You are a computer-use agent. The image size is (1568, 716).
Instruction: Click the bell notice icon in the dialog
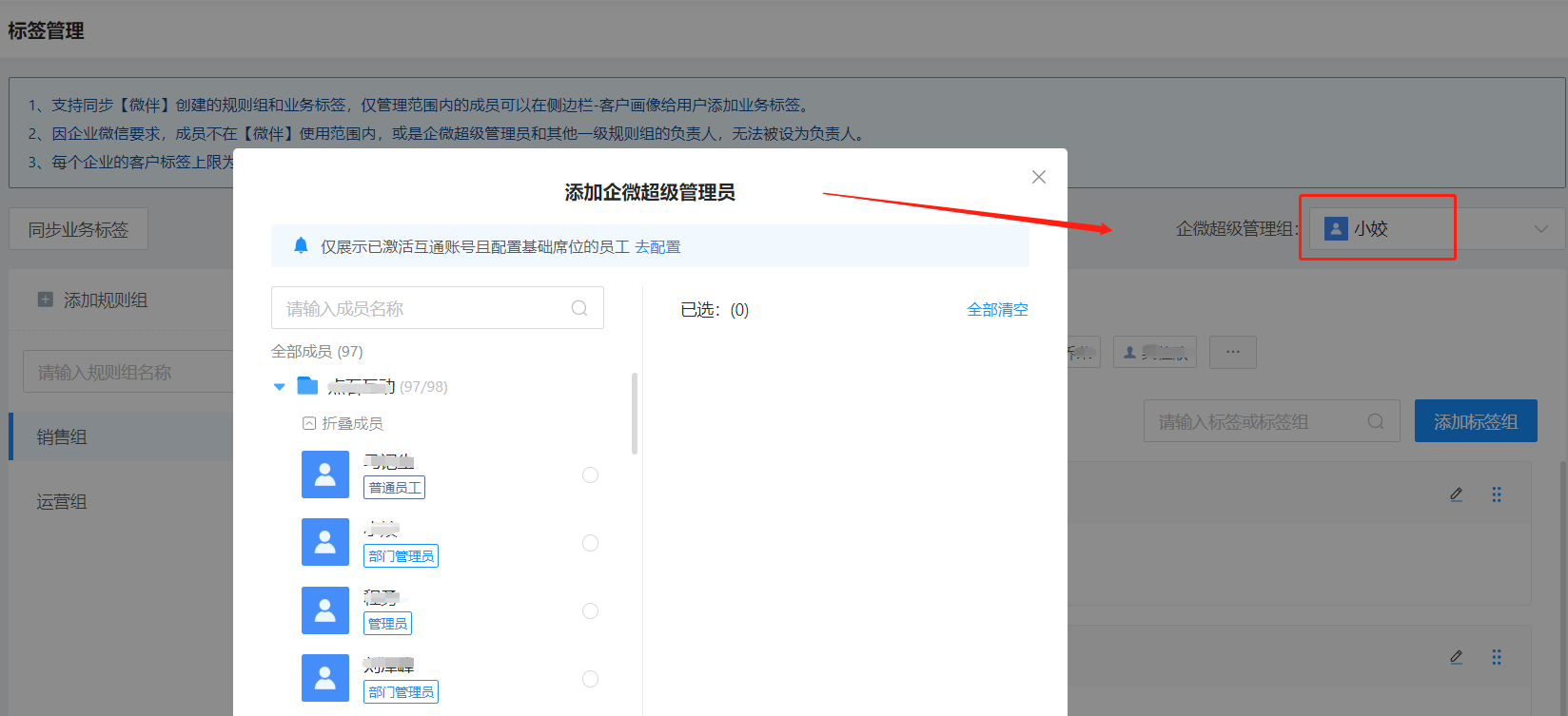click(x=301, y=246)
